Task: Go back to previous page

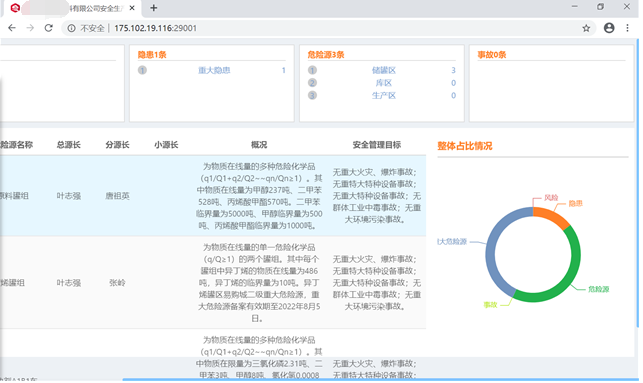Action: click(12, 28)
